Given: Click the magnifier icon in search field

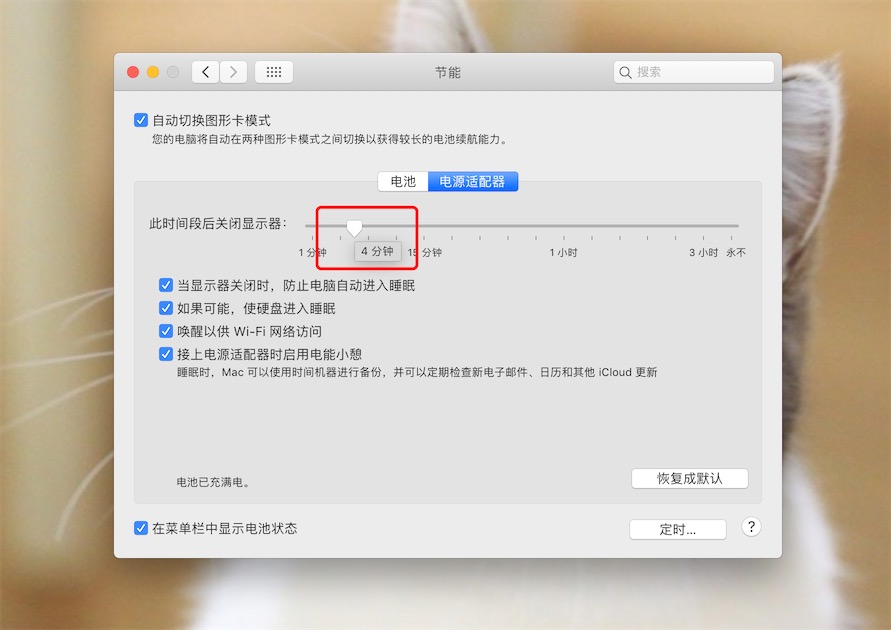Looking at the screenshot, I should click(625, 73).
